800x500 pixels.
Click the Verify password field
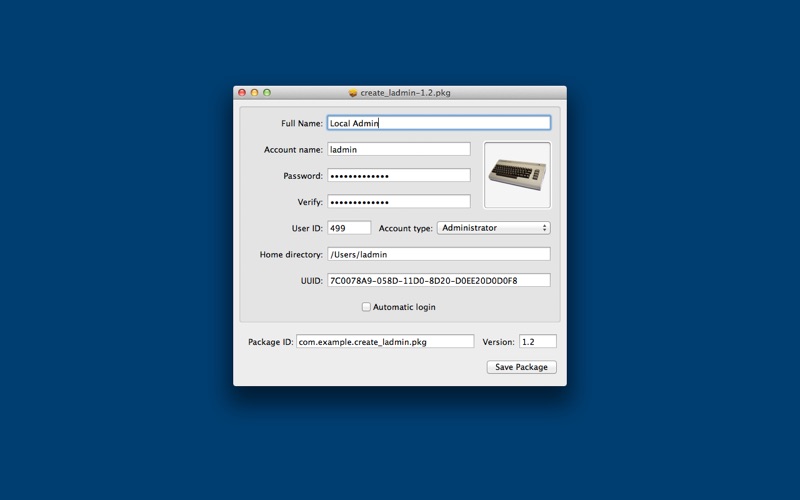pyautogui.click(x=398, y=202)
